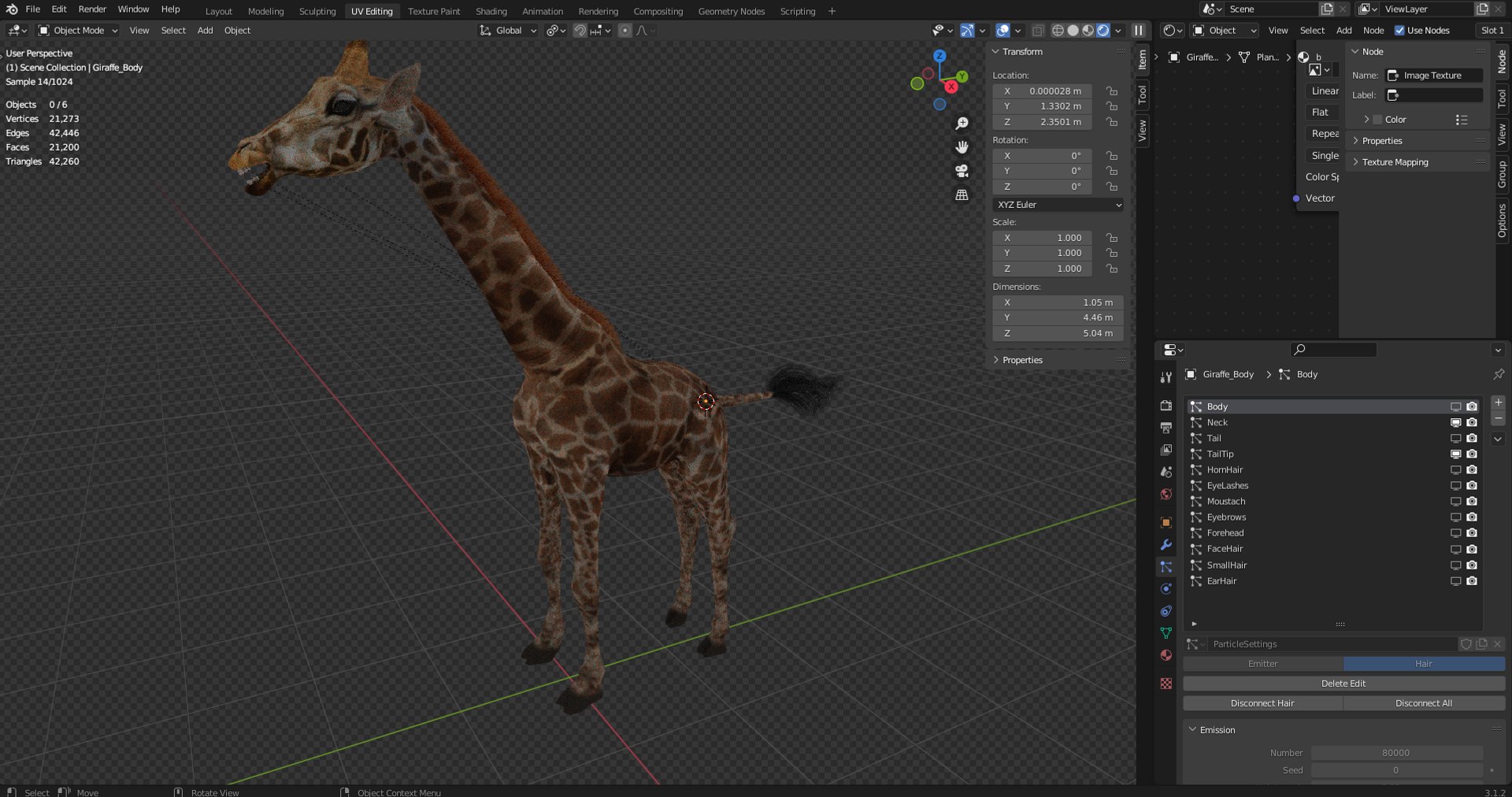Screen dimensions: 1512x797
Task: Click the Disconnect Hair button
Action: coord(1262,703)
